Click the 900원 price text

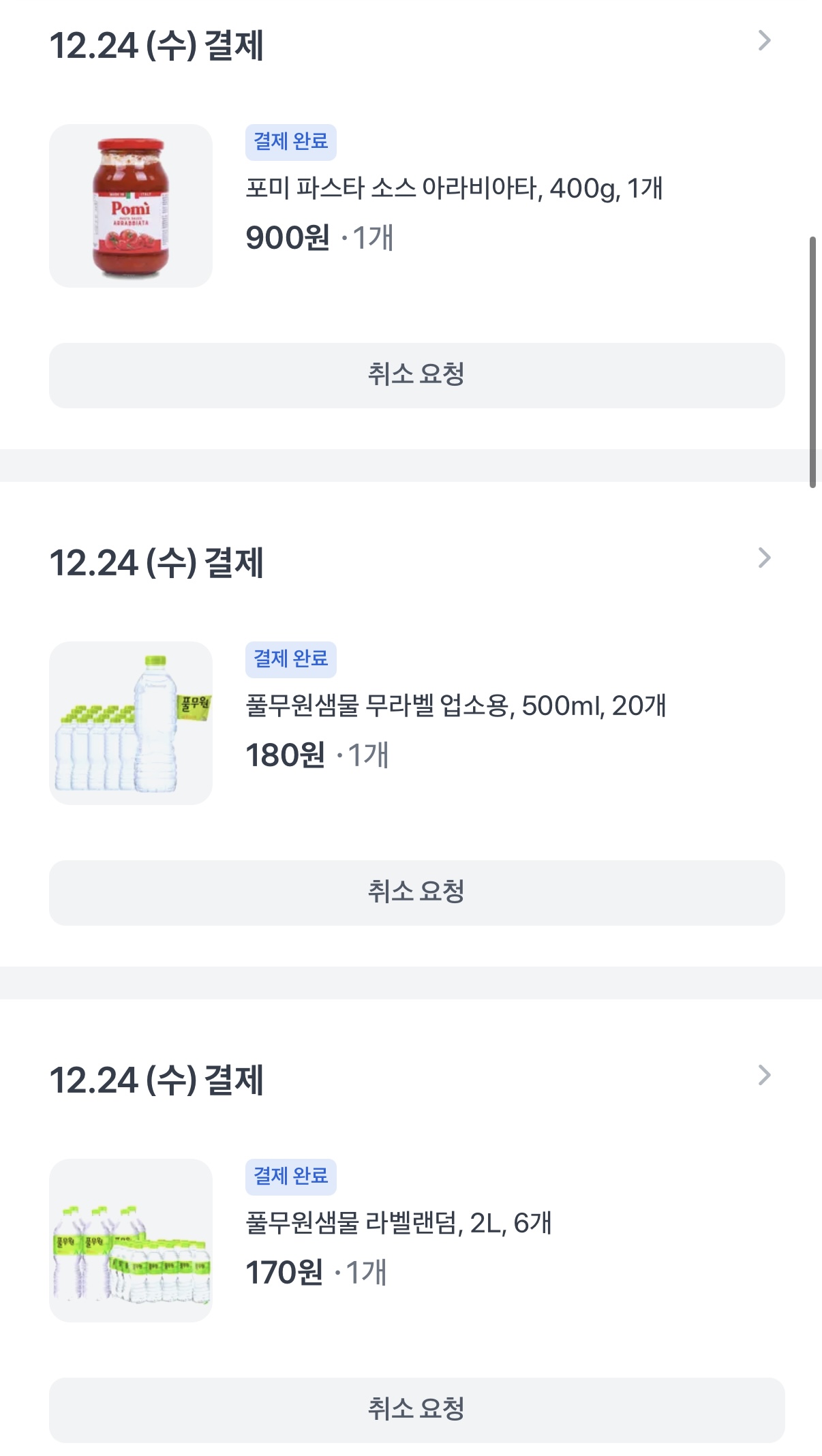point(288,238)
